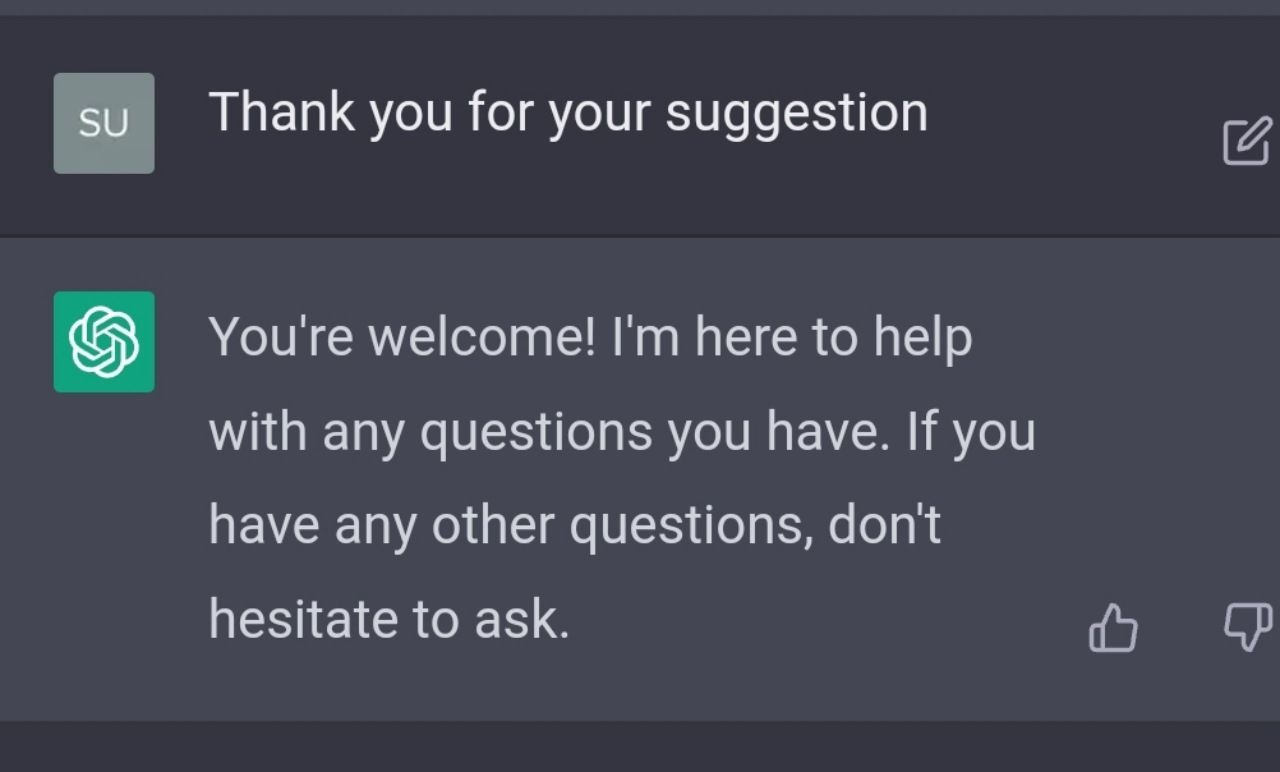Click the empty dark area below the response

[x=640, y=748]
